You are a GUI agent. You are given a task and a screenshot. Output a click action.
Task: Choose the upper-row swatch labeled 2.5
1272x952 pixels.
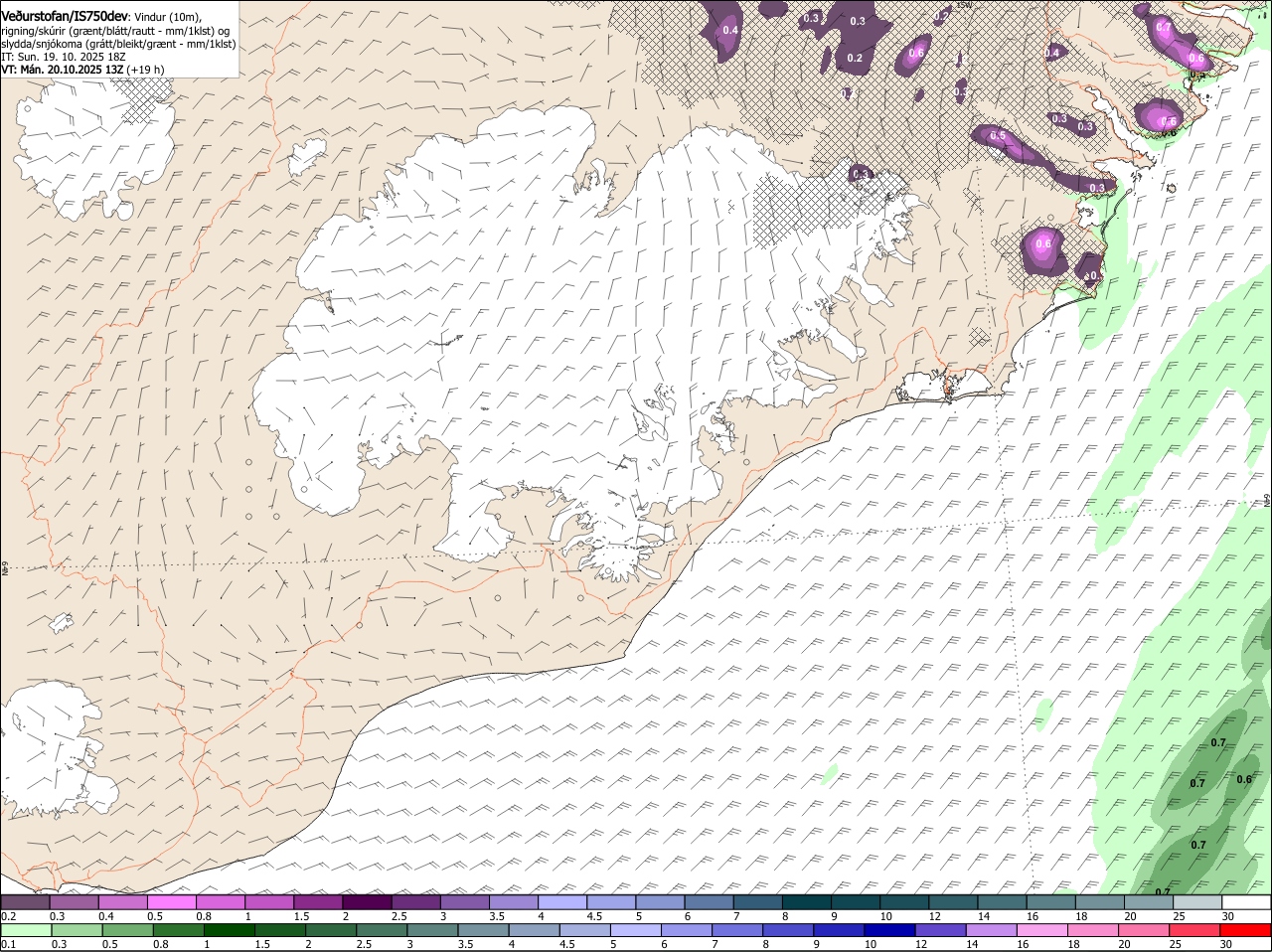(x=415, y=902)
